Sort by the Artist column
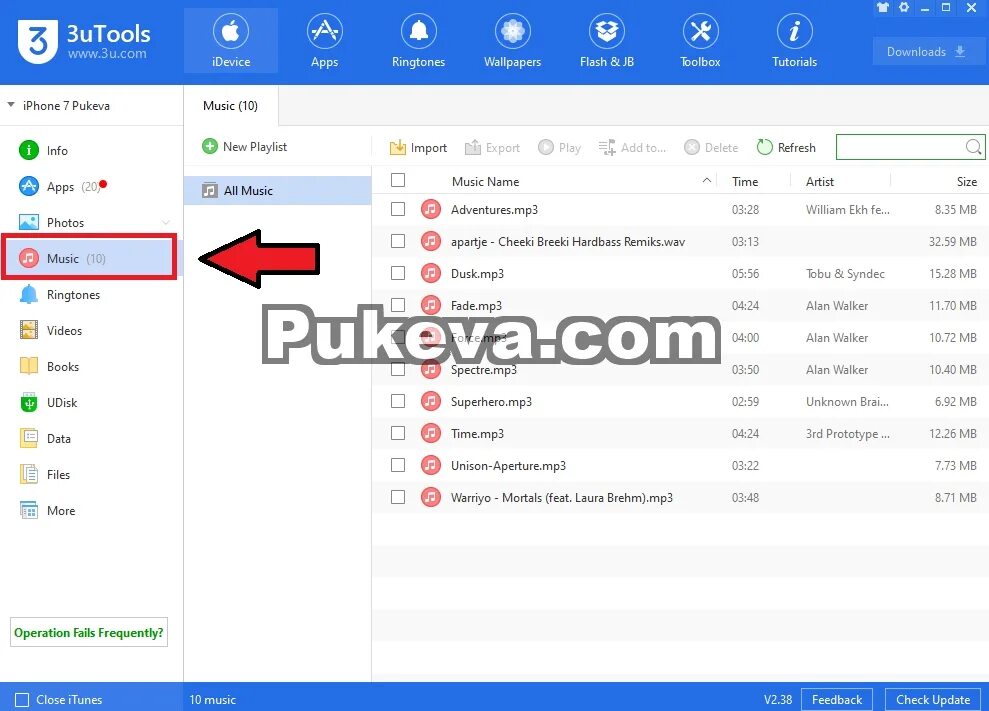 pos(819,182)
